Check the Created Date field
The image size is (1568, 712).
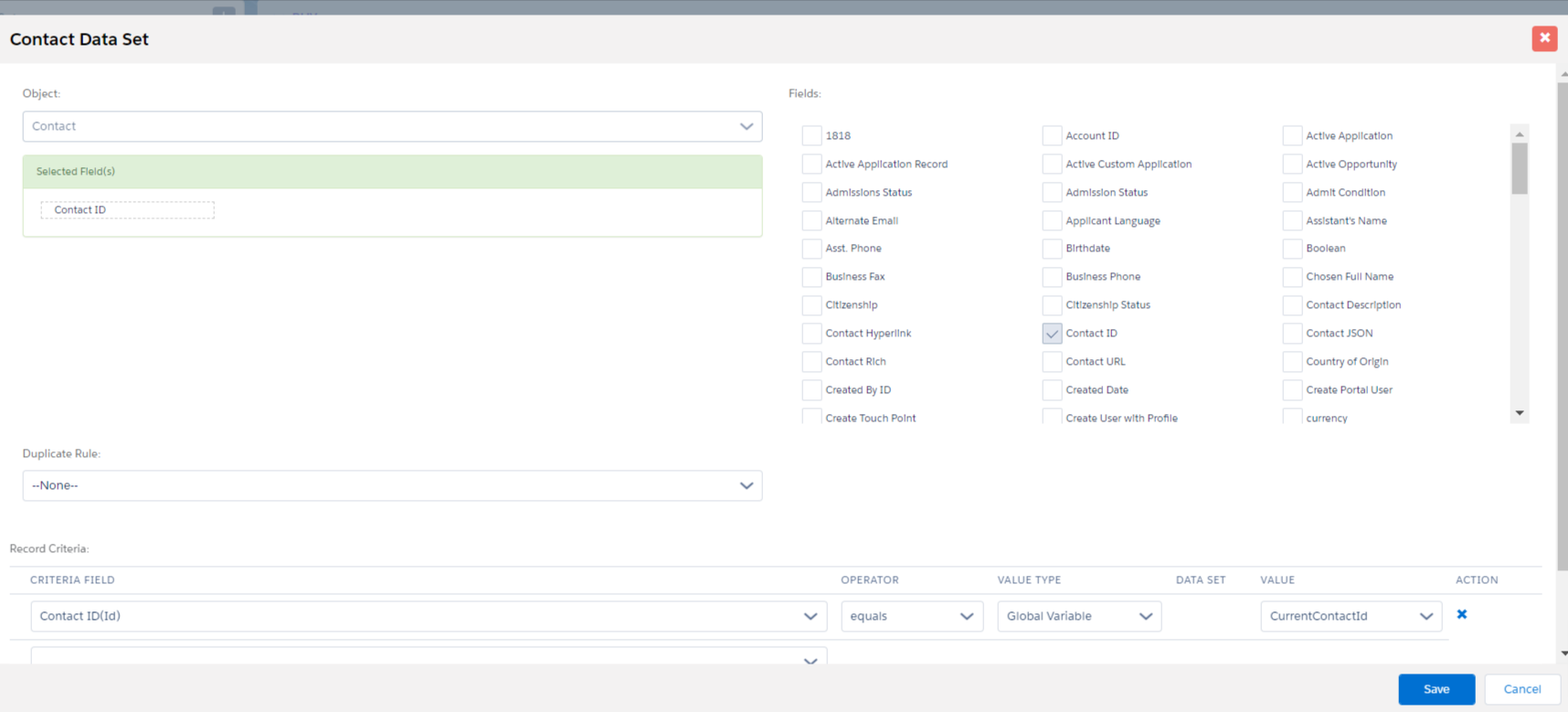click(x=1052, y=390)
